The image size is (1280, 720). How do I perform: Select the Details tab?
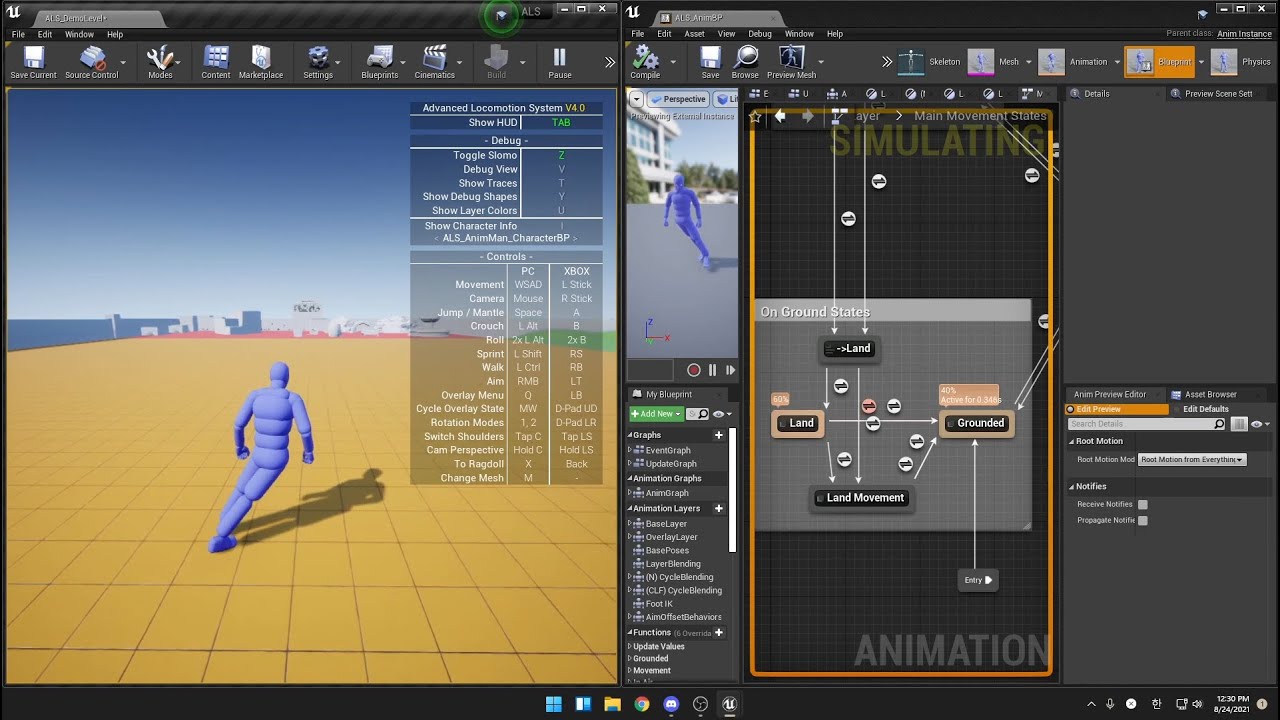[1096, 94]
